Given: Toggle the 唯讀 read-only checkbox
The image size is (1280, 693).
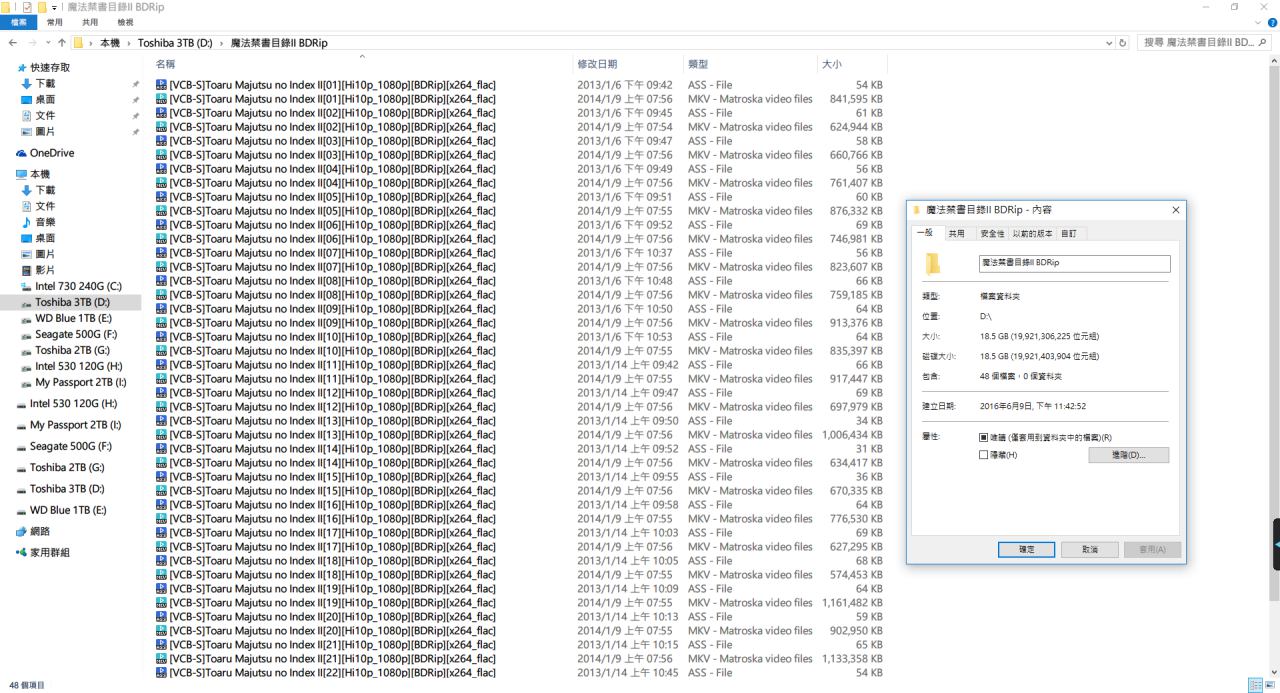Looking at the screenshot, I should (984, 438).
